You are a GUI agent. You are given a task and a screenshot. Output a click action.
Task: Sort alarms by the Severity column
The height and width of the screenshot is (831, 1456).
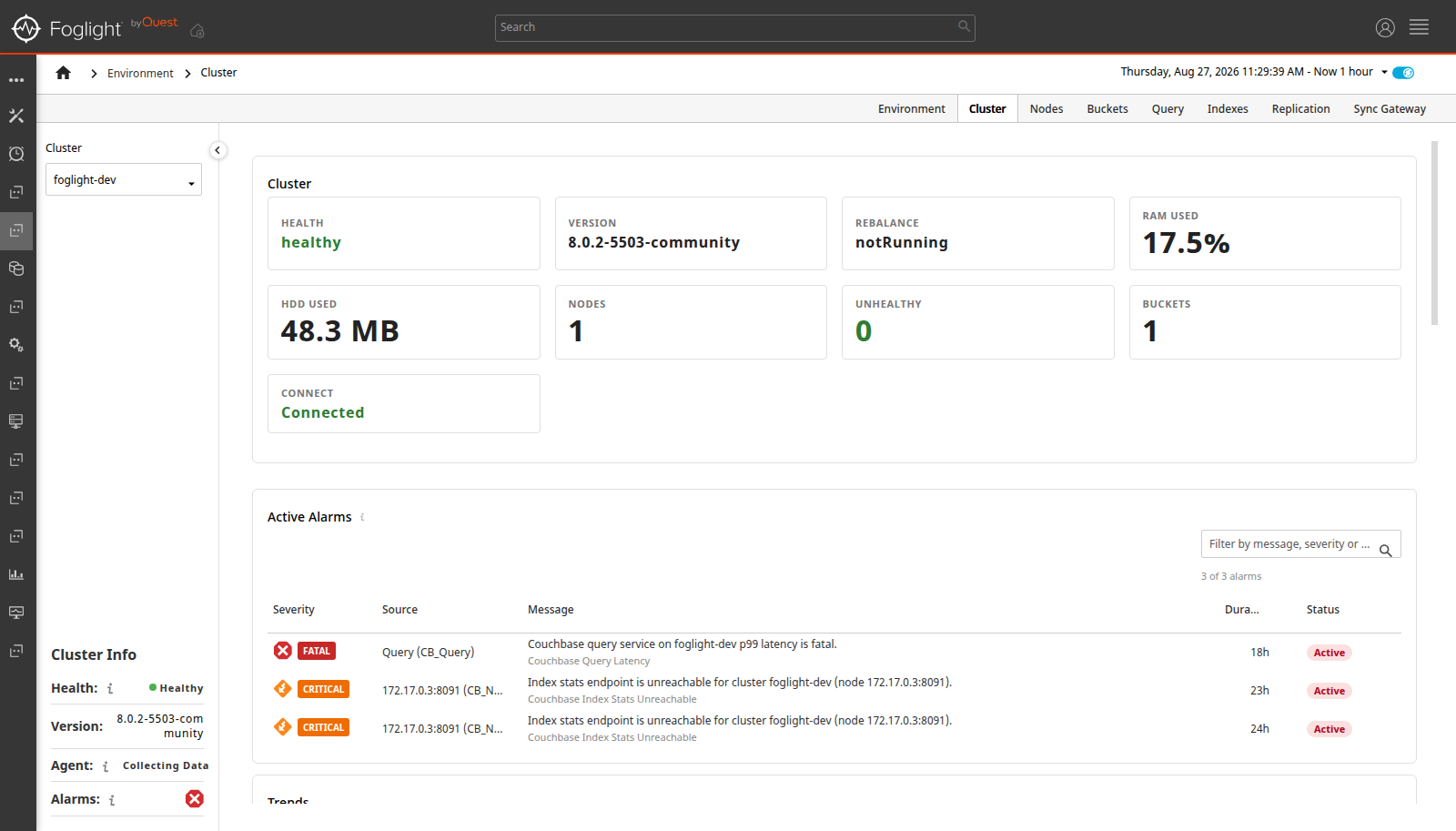click(x=294, y=610)
